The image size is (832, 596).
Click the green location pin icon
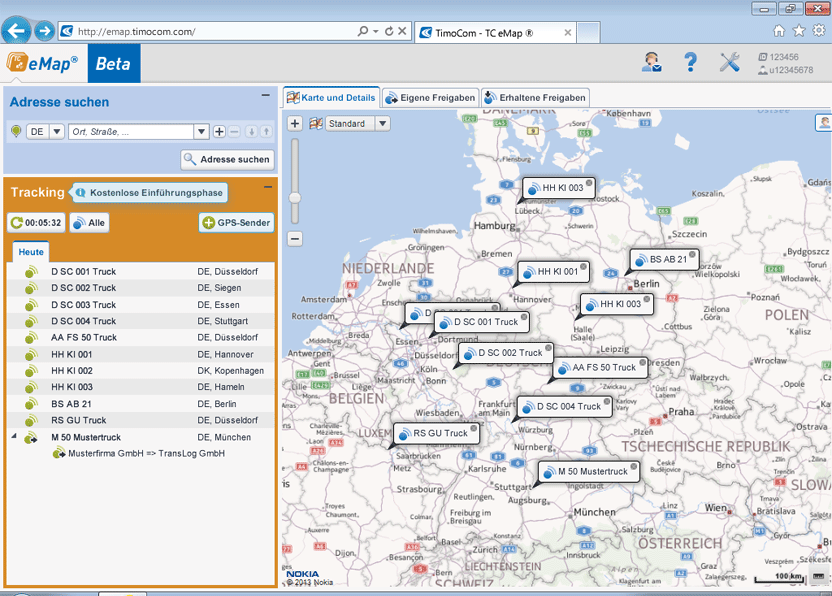pyautogui.click(x=16, y=131)
